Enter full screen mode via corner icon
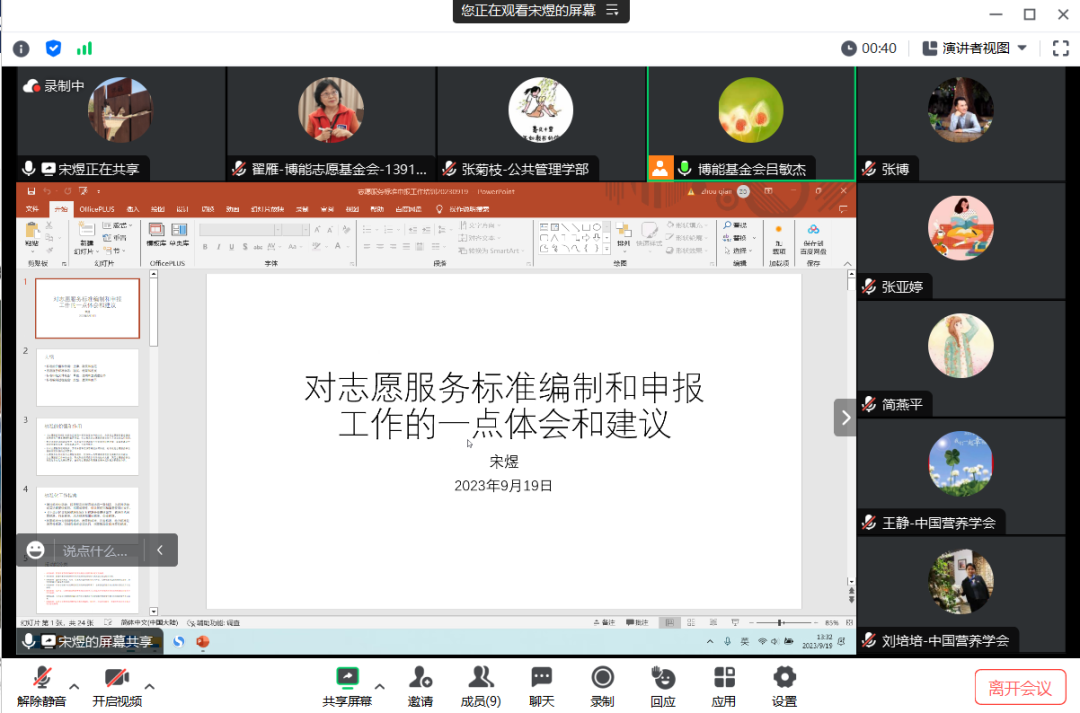1080x713 pixels. (1060, 48)
